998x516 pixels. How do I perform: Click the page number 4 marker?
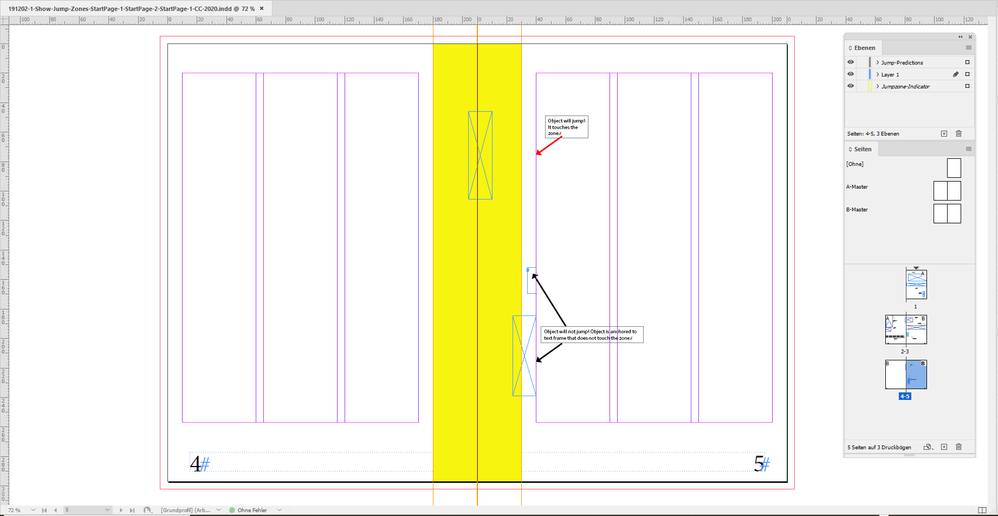pos(196,464)
